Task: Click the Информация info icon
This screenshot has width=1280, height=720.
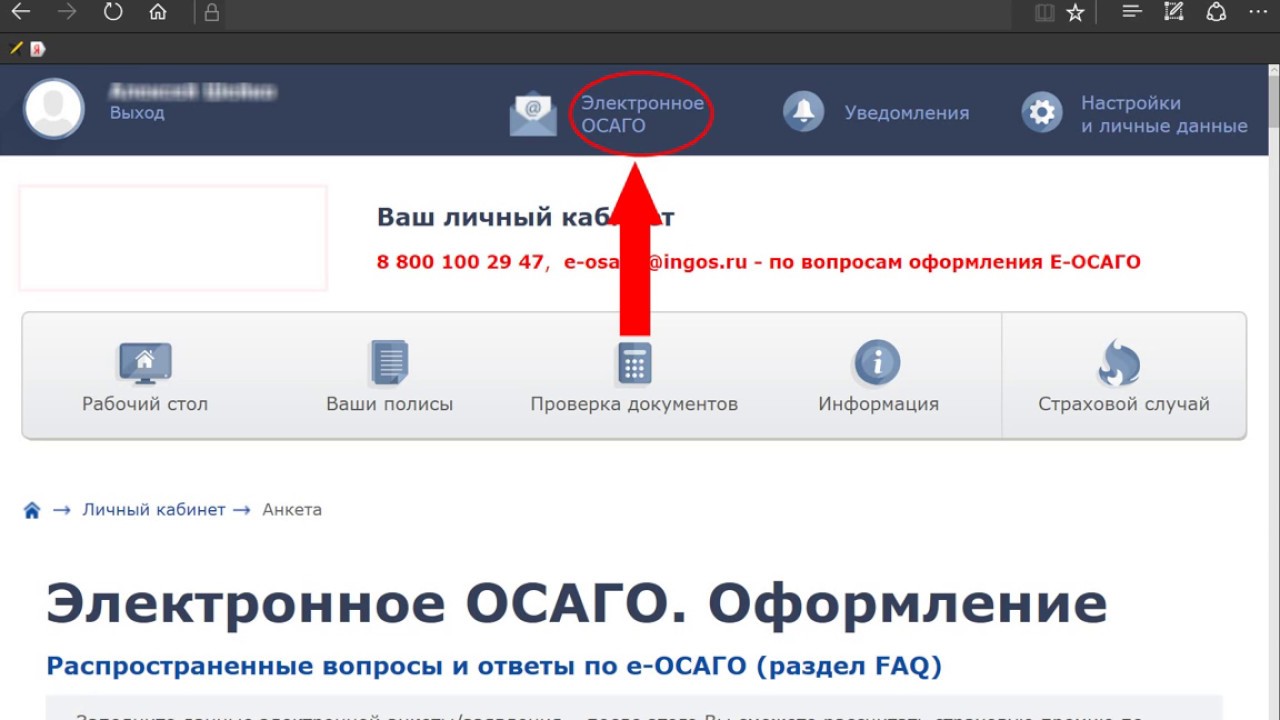Action: pyautogui.click(x=877, y=363)
